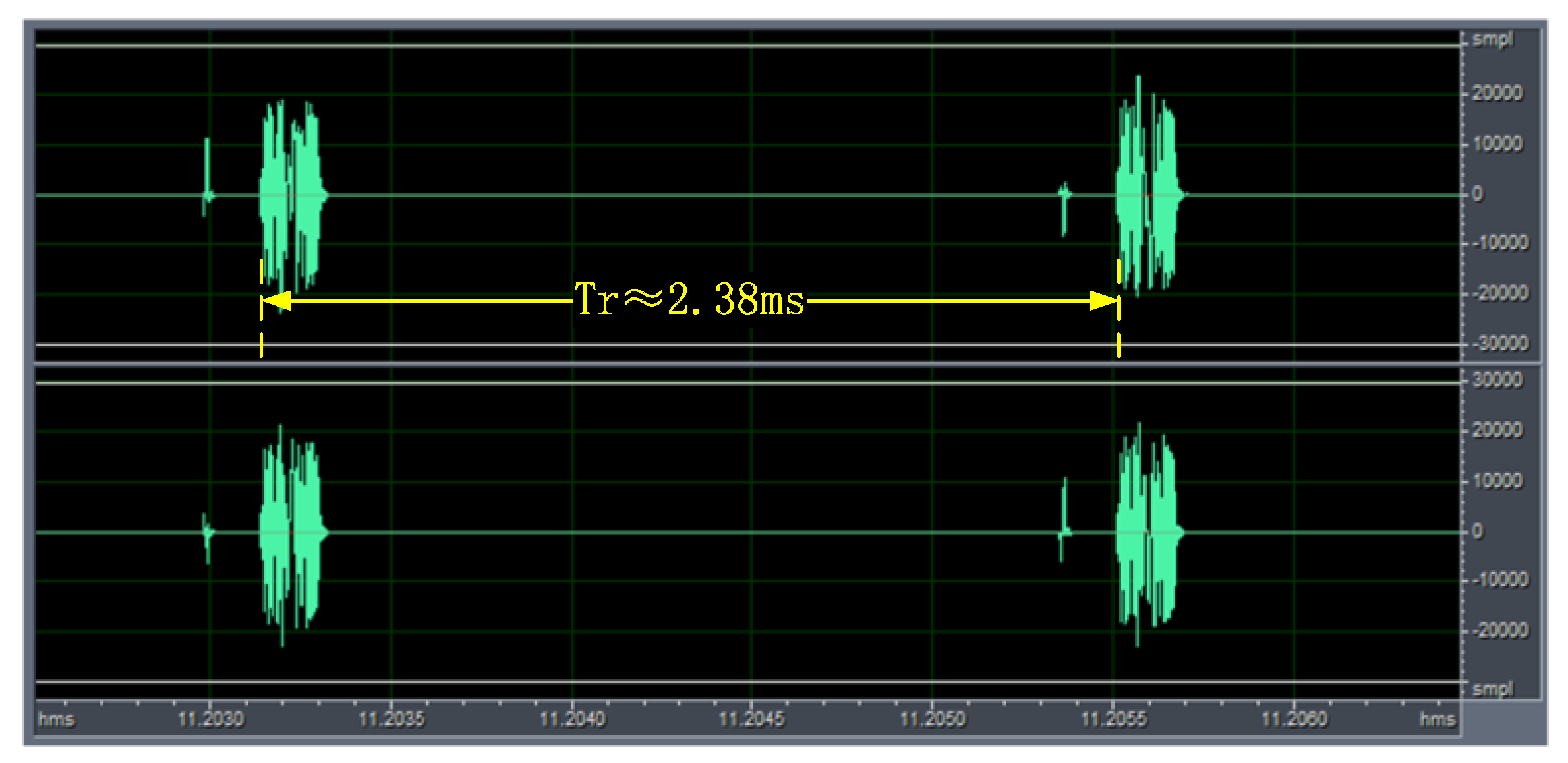Click the left "hms" label on the time ruler
This screenshot has width=1568, height=763.
click(x=57, y=720)
